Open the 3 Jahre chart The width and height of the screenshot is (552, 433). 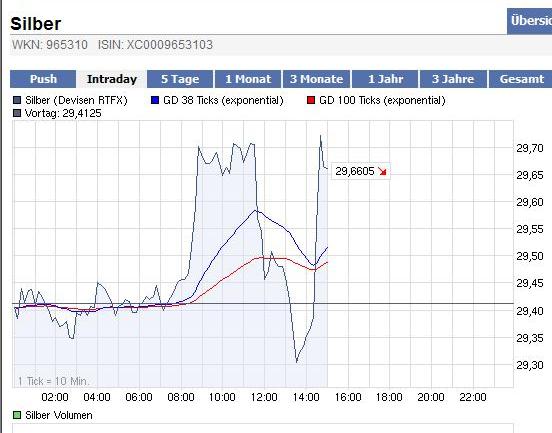[453, 79]
